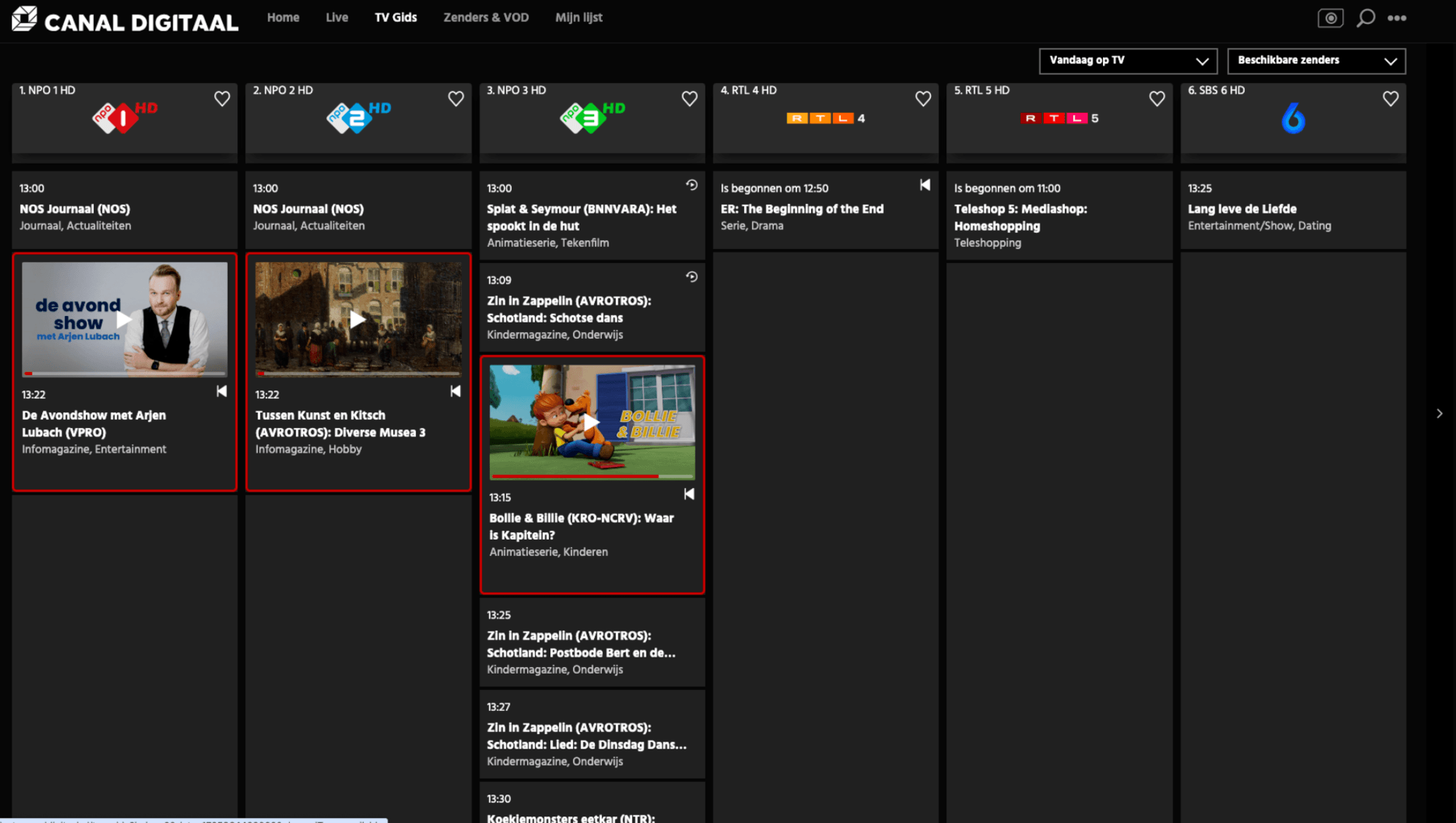Image resolution: width=1456 pixels, height=823 pixels.
Task: Click catch-up icon on 13:09 Zin in Zappelin
Action: [x=692, y=277]
